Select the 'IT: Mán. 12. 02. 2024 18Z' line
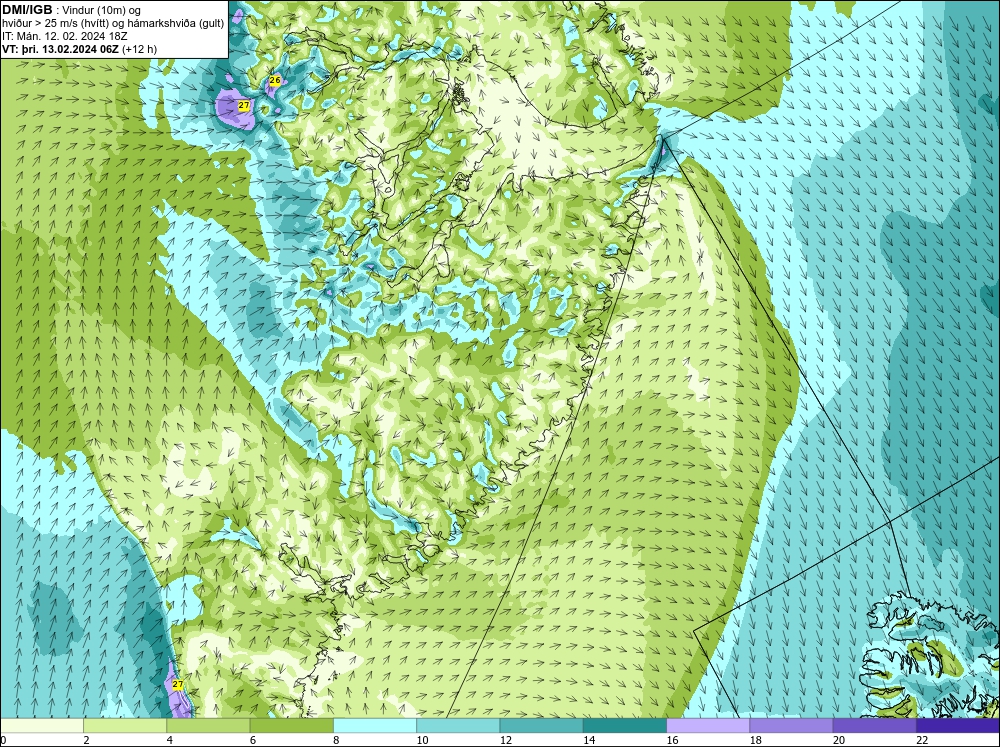The image size is (1000, 747). (x=64, y=36)
